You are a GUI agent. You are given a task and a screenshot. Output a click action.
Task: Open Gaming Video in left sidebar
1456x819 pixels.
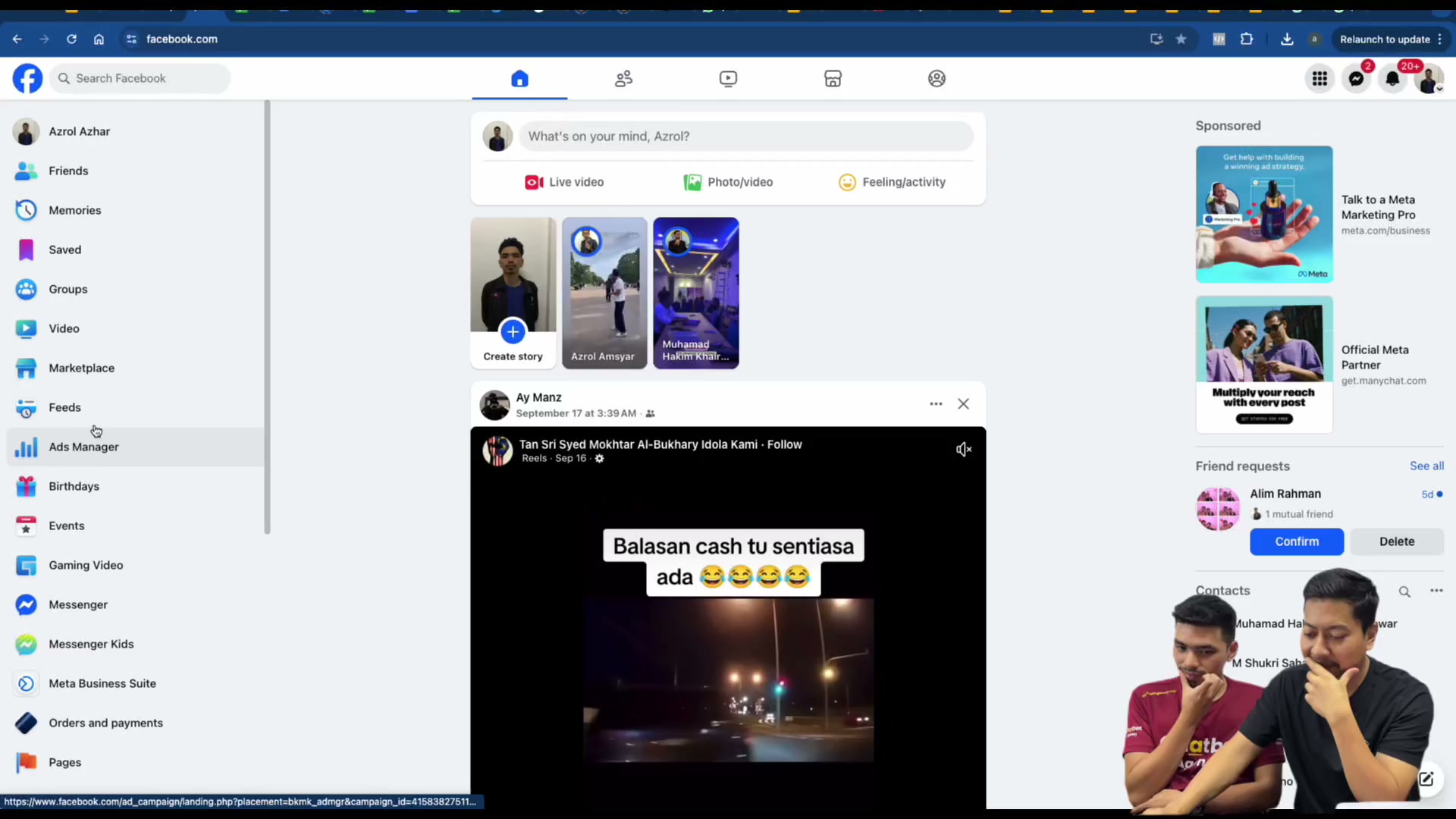click(135, 565)
